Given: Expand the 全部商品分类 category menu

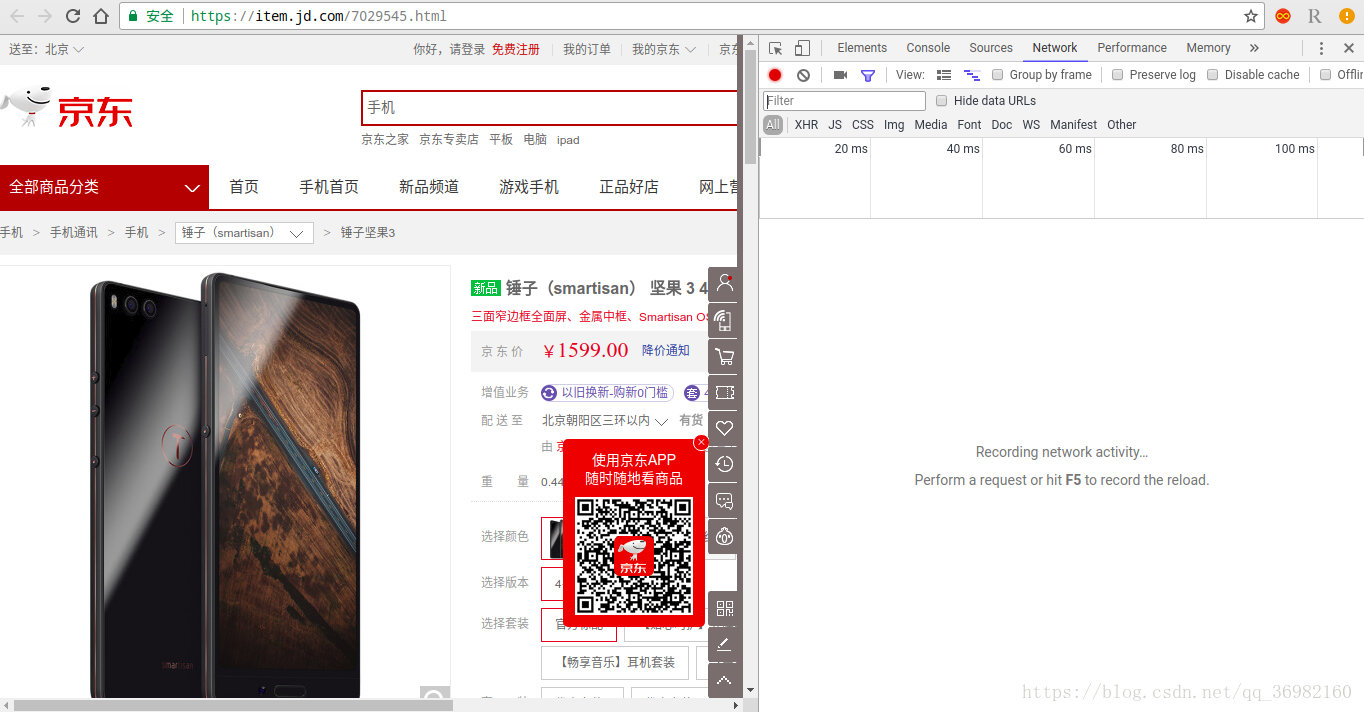Looking at the screenshot, I should (104, 187).
